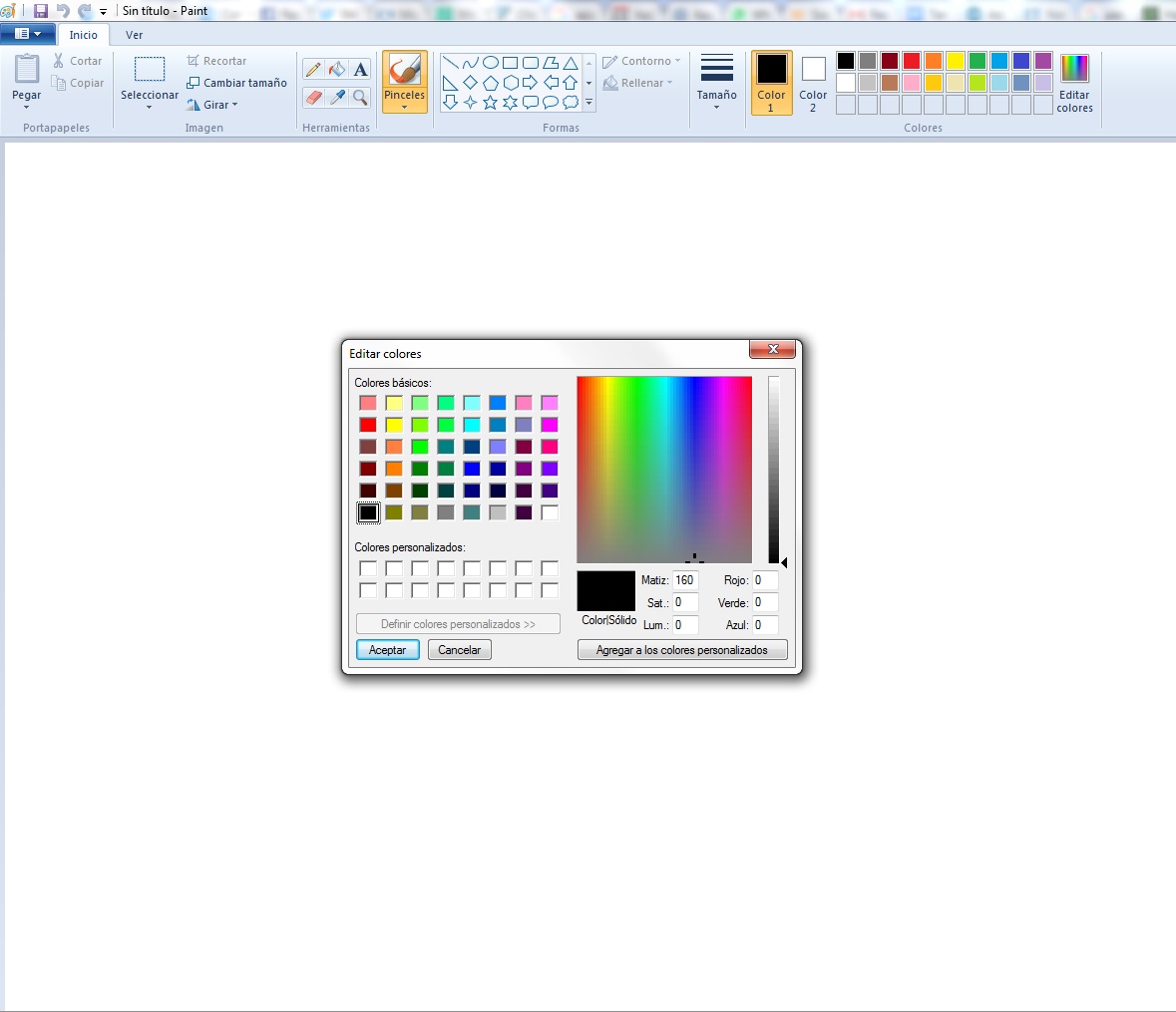Open the Girar rotate dropdown
The height and width of the screenshot is (1012, 1176).
[212, 105]
